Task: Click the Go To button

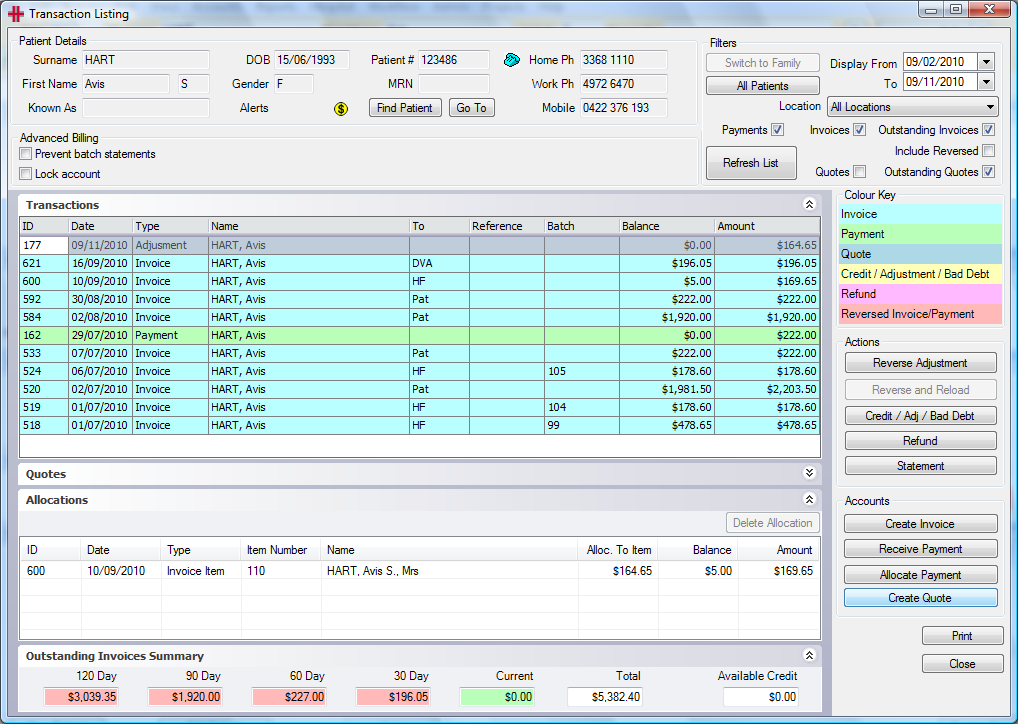Action: click(472, 108)
